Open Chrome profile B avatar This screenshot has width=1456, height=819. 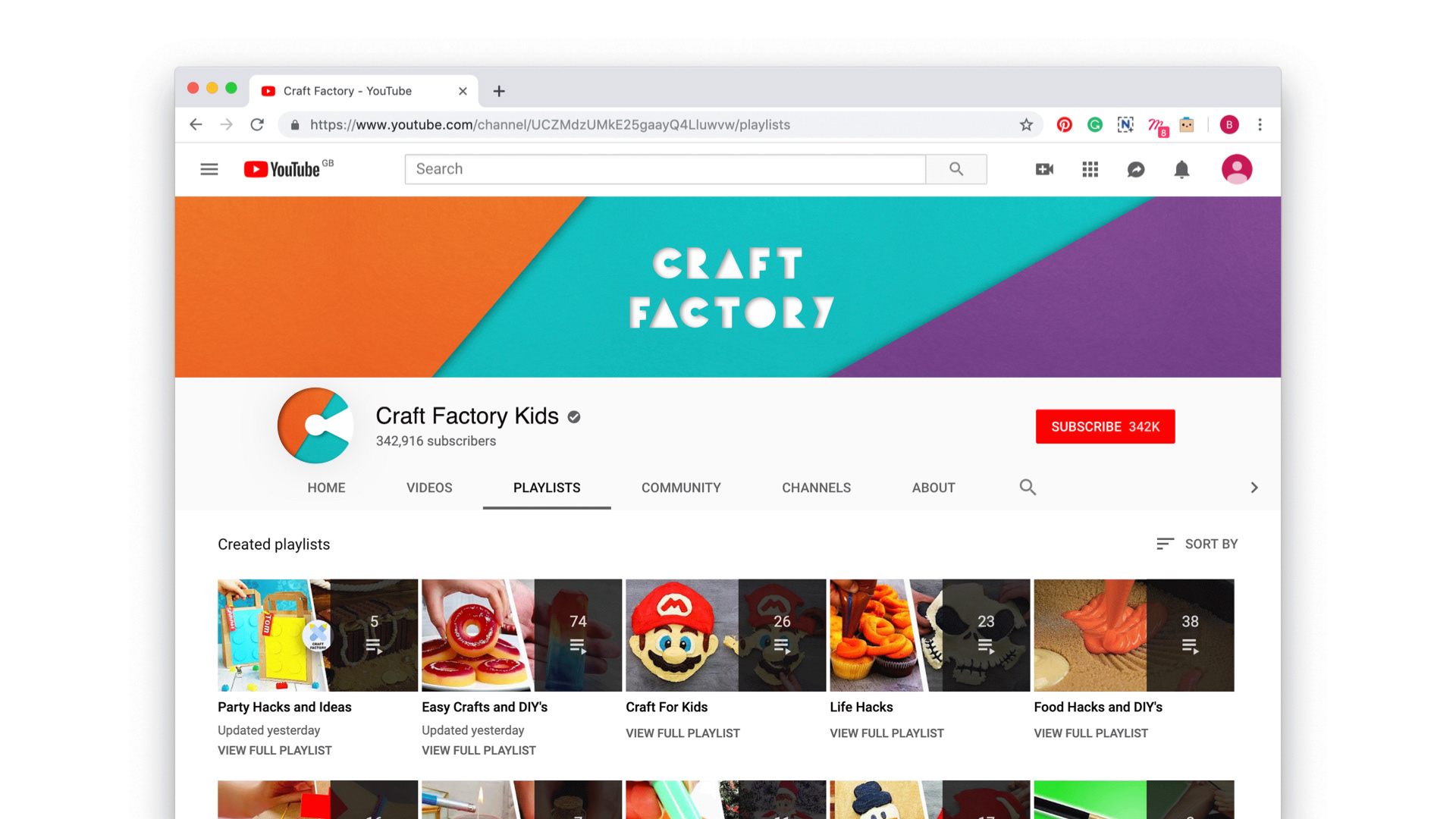point(1229,124)
